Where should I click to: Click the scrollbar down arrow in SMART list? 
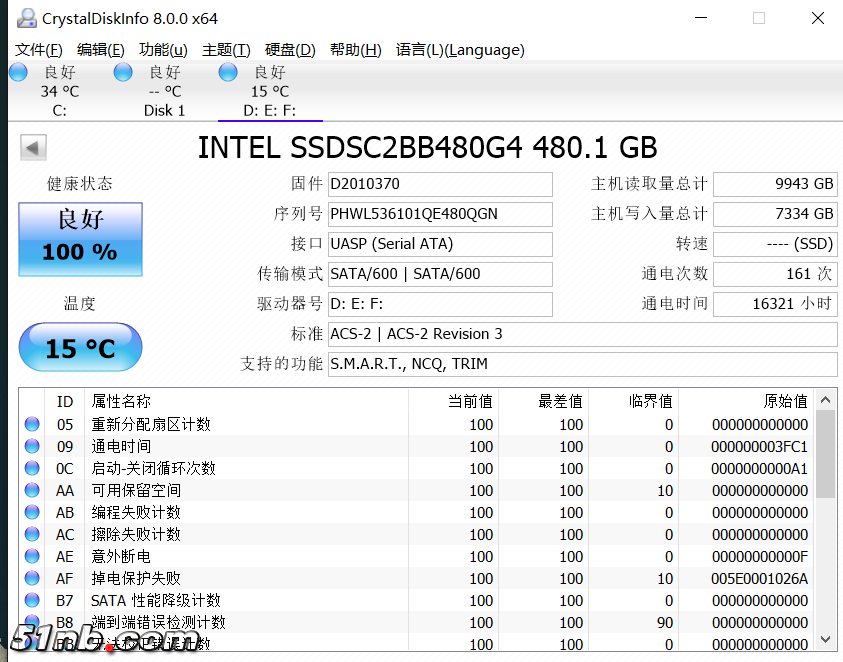pyautogui.click(x=825, y=639)
